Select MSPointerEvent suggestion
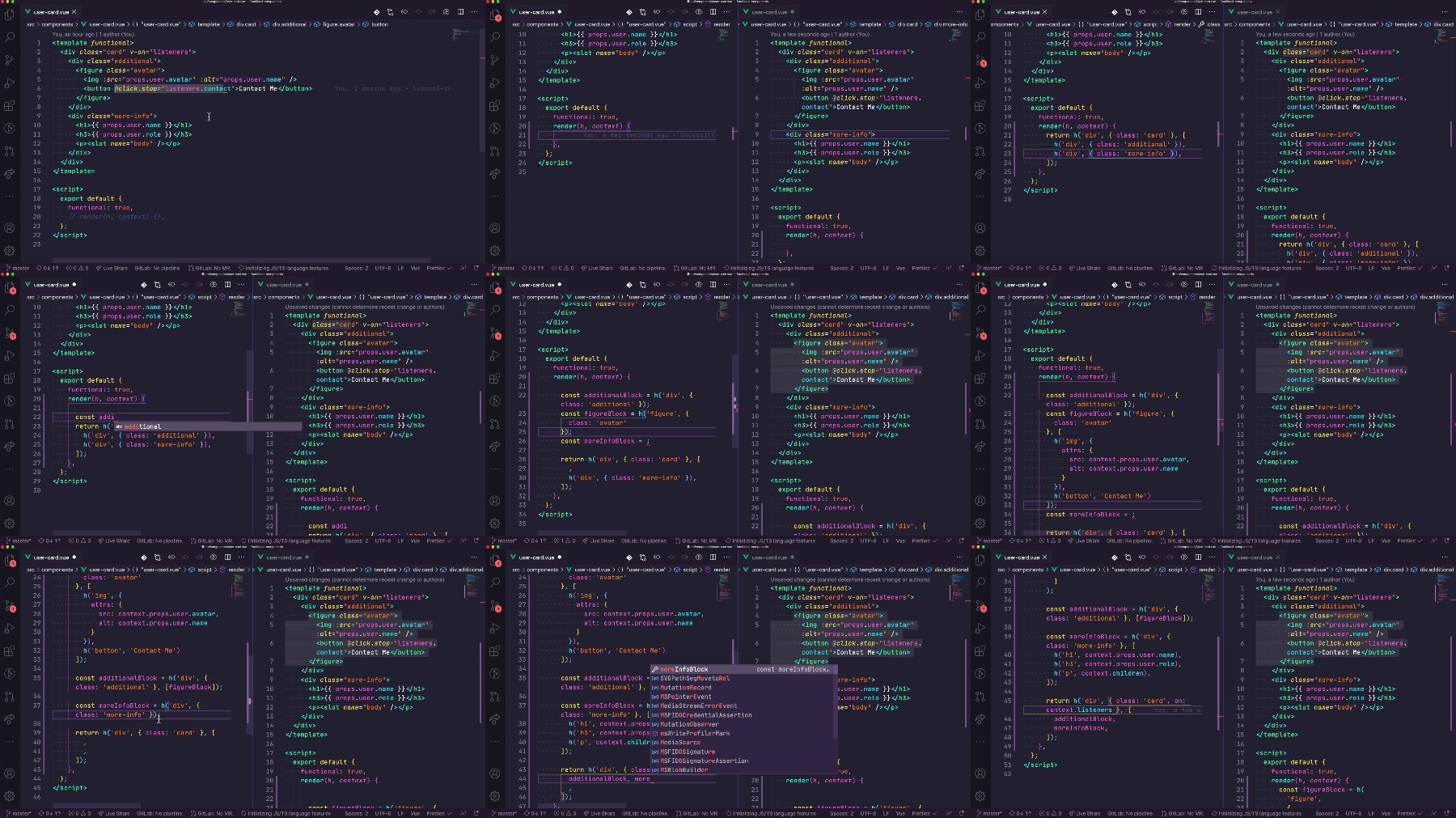Viewport: 1456px width, 818px height. click(743, 697)
